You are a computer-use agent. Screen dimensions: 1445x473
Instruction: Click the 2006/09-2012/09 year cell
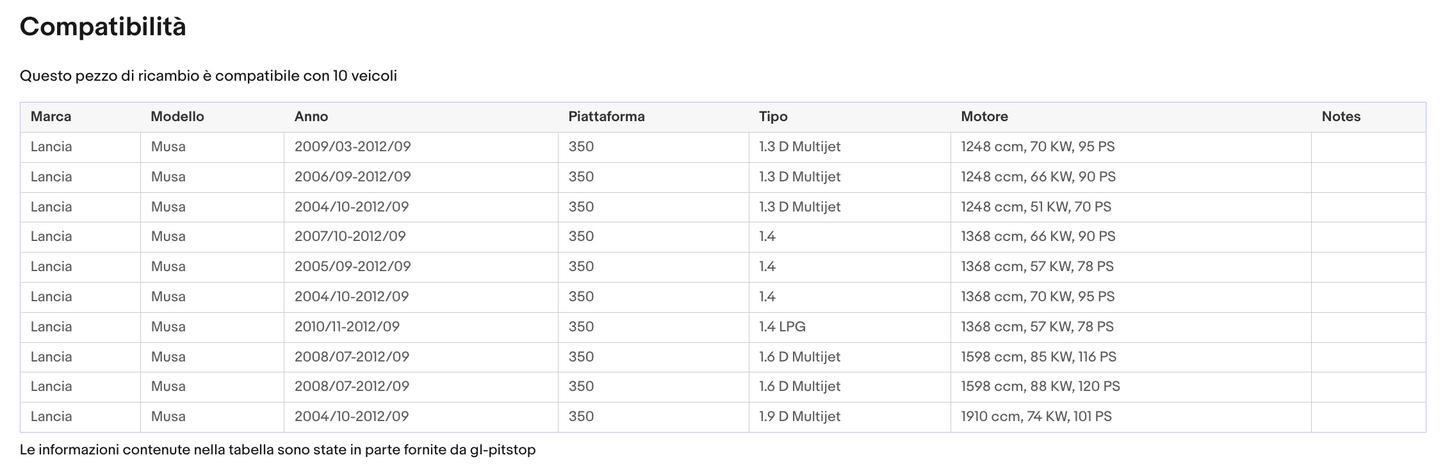point(352,177)
